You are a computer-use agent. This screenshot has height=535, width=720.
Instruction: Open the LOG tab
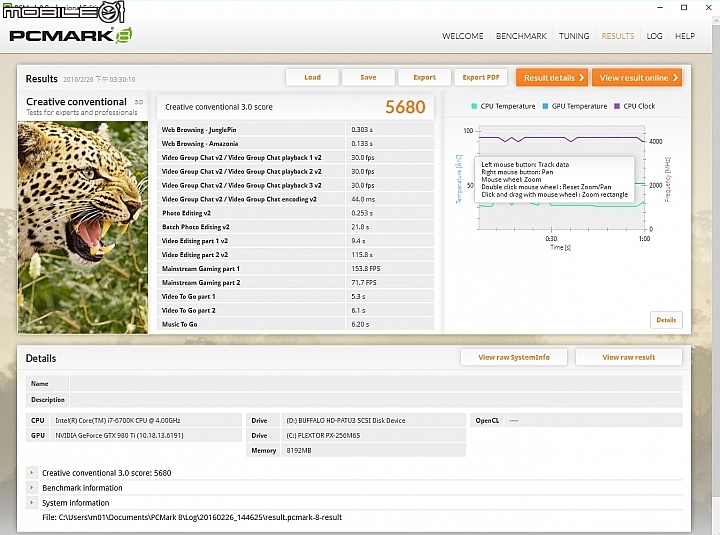[x=654, y=36]
